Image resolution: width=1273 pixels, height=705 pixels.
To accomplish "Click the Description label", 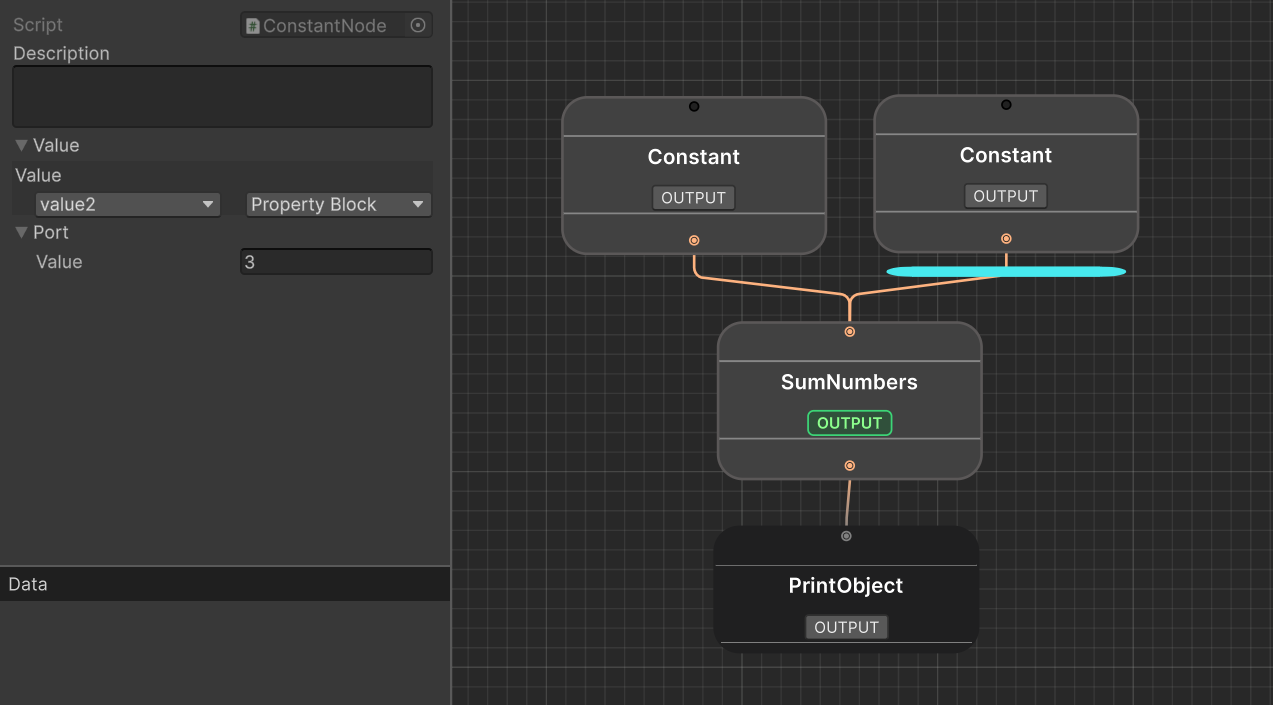I will (x=61, y=53).
